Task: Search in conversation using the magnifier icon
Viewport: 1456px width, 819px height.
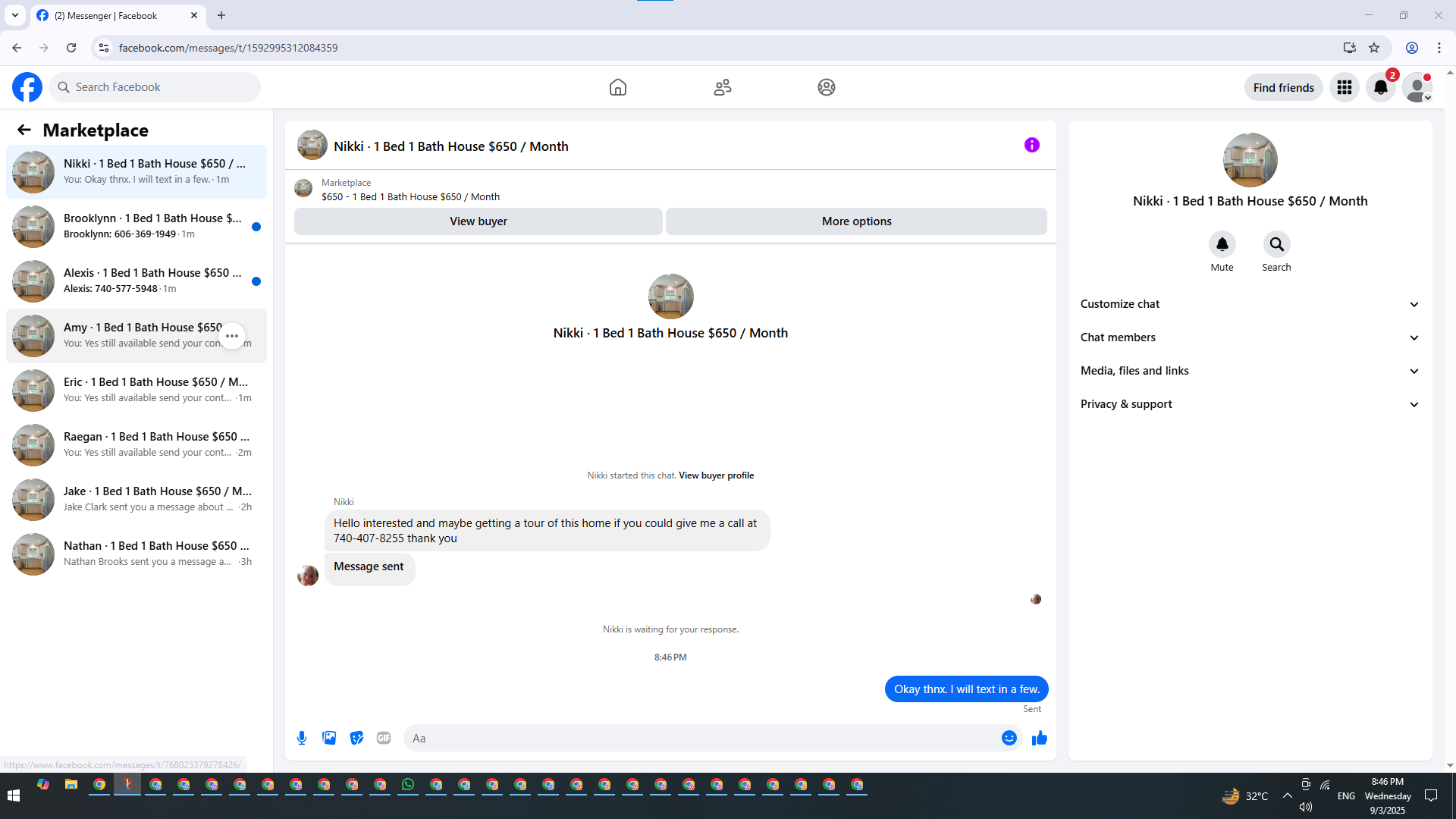Action: pos(1276,244)
